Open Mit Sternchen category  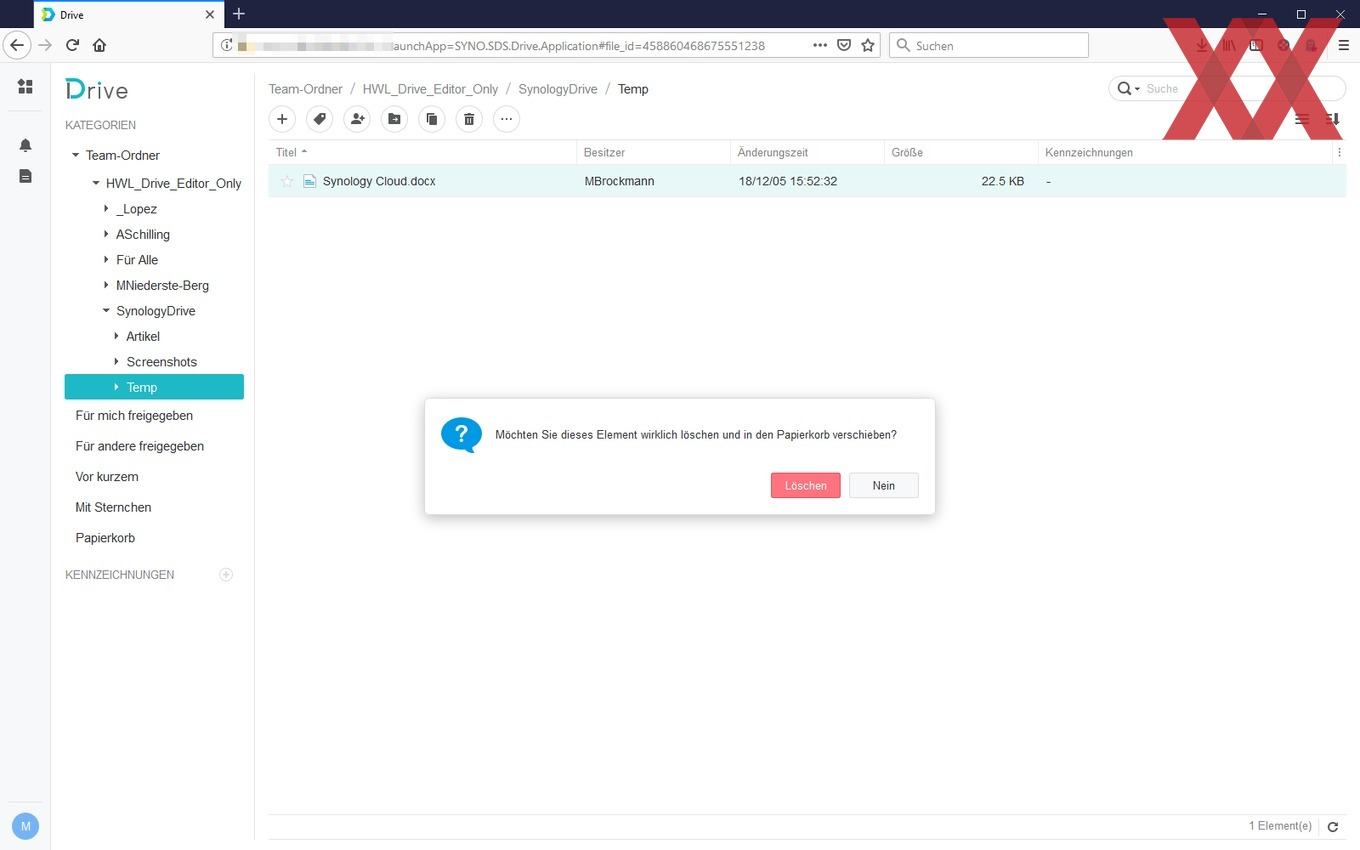click(113, 507)
